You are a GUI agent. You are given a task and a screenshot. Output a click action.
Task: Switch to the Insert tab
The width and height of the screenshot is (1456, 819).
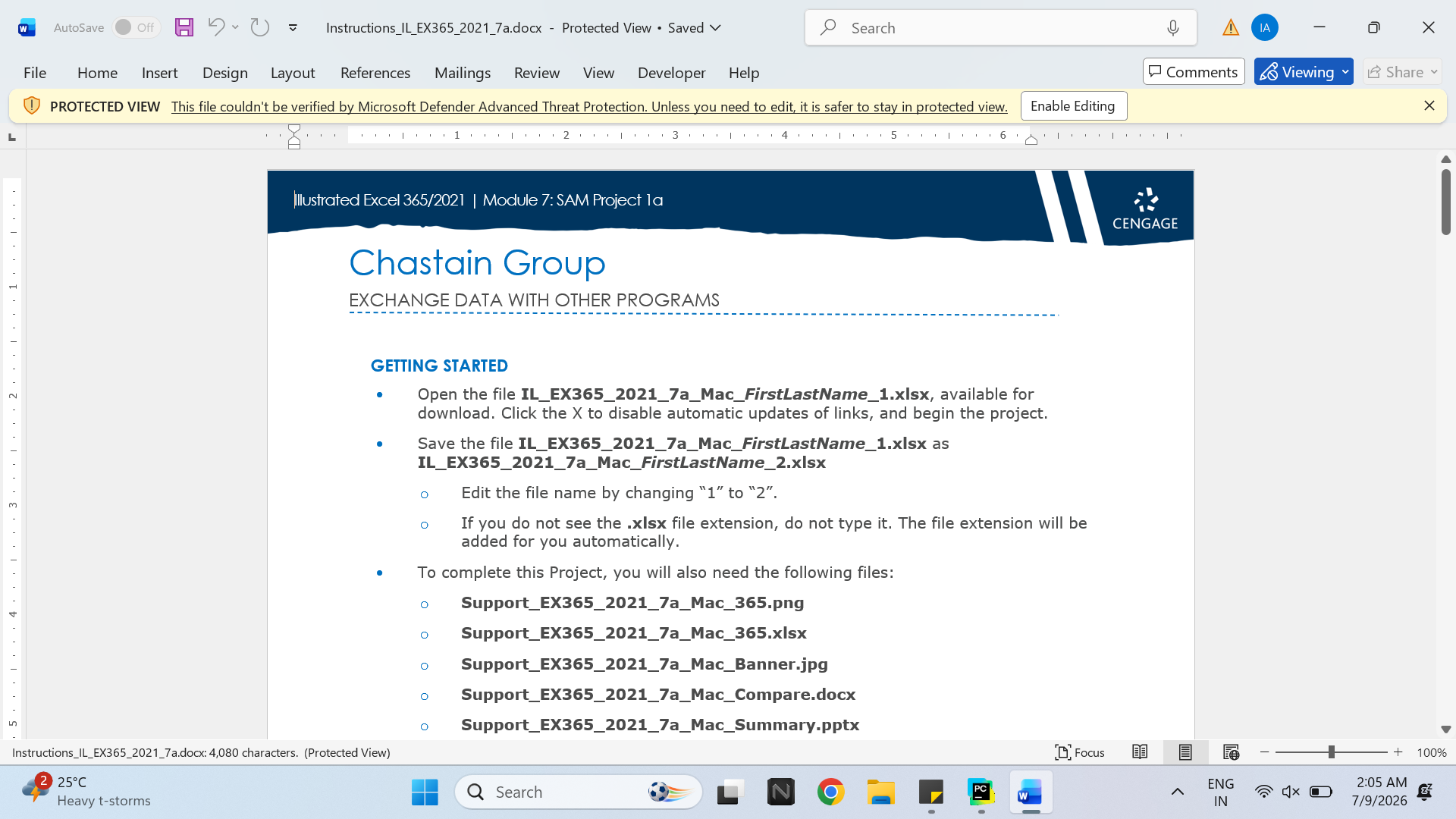click(x=159, y=73)
